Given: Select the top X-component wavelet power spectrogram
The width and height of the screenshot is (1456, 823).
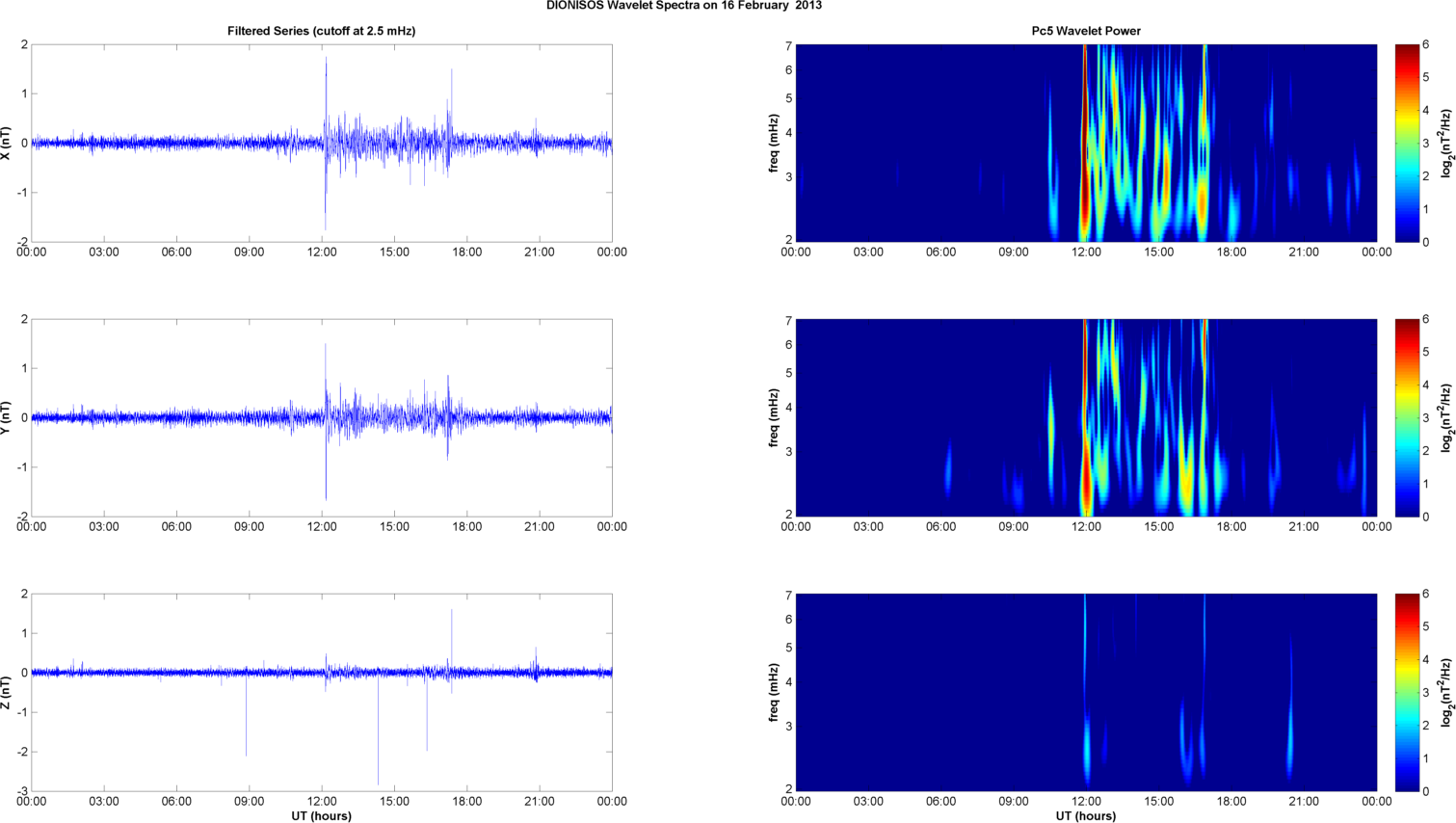Looking at the screenshot, I should (x=1086, y=143).
